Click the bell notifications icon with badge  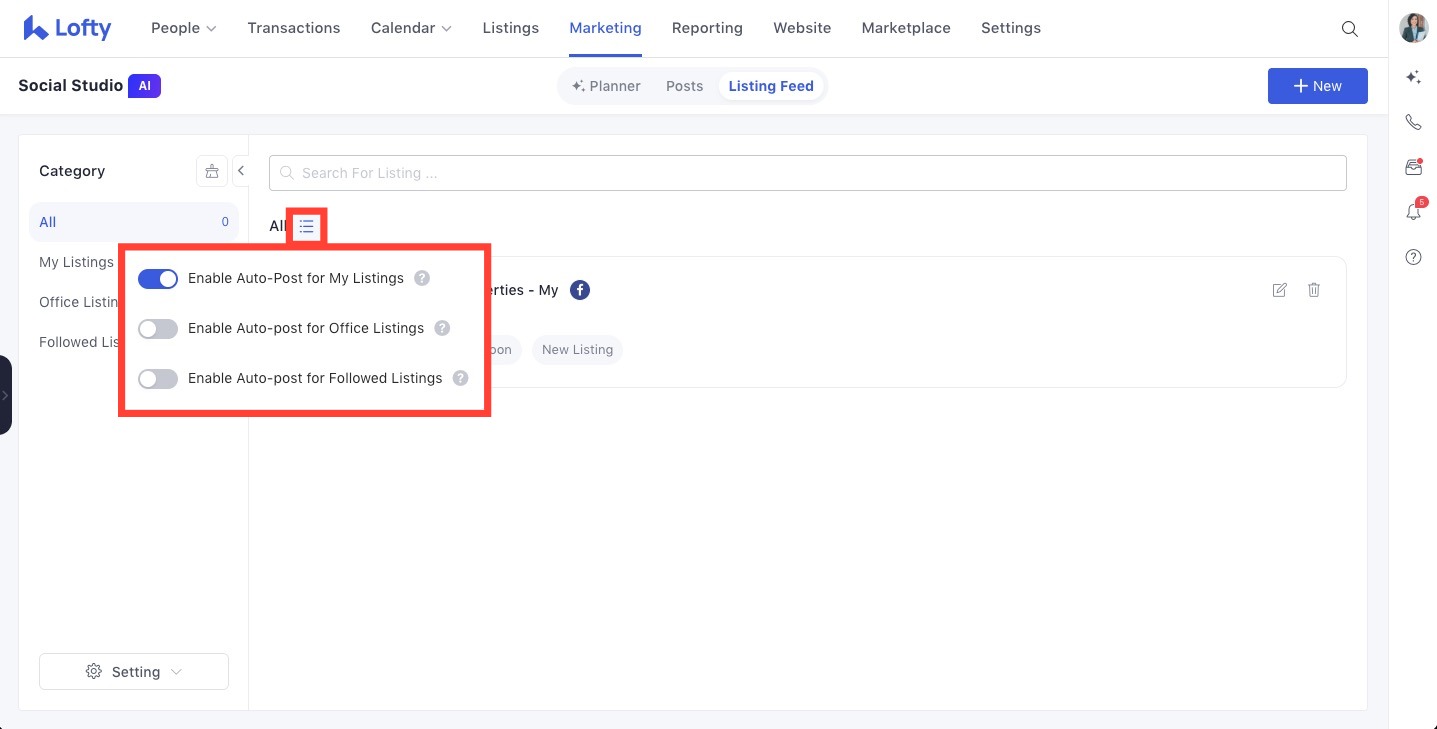(x=1413, y=211)
